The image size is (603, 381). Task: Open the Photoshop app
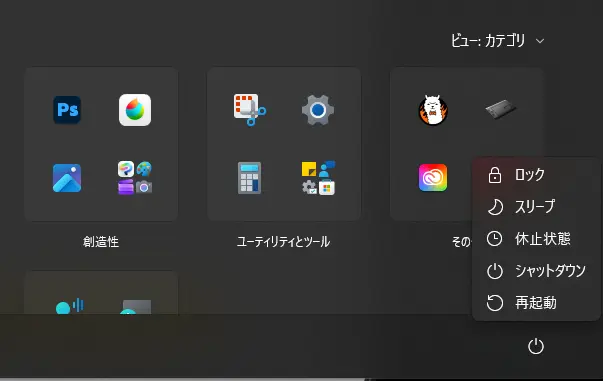coord(67,110)
